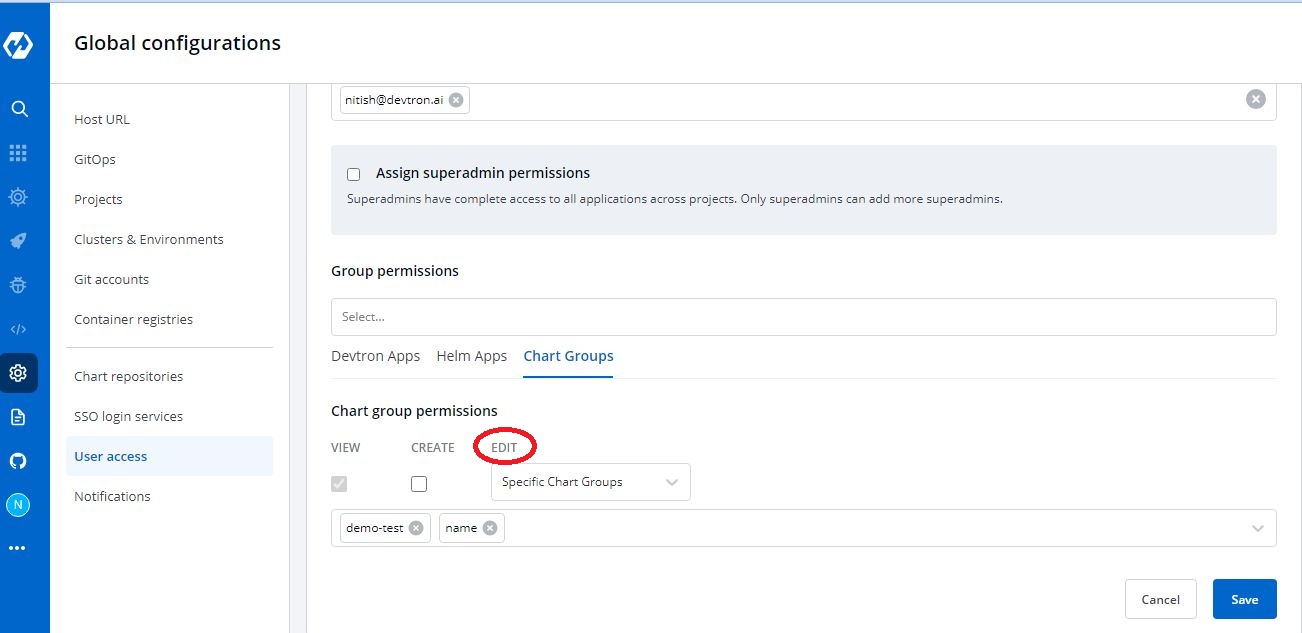Enable Assign superadmin permissions checkbox
This screenshot has height=633, width=1302.
[x=353, y=174]
